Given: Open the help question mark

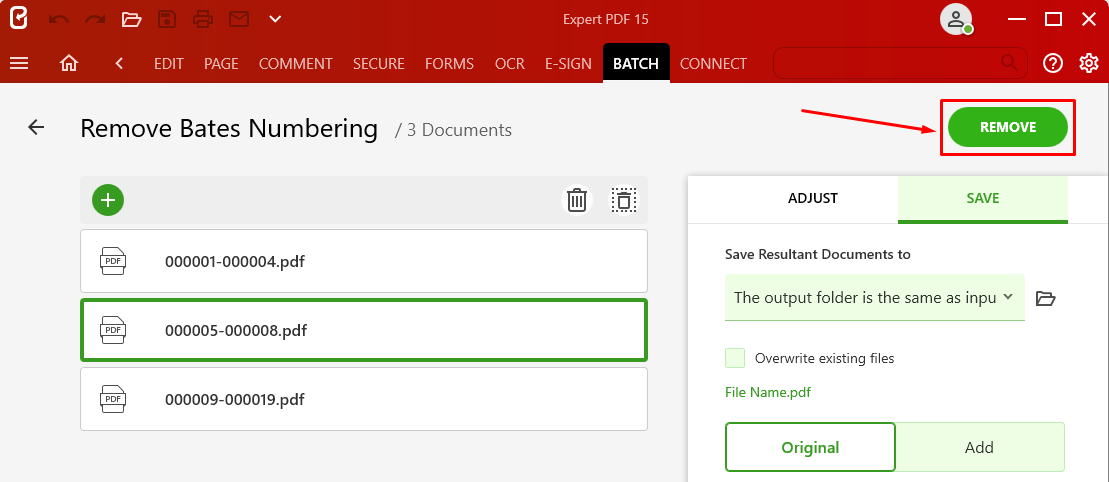Looking at the screenshot, I should (1053, 63).
